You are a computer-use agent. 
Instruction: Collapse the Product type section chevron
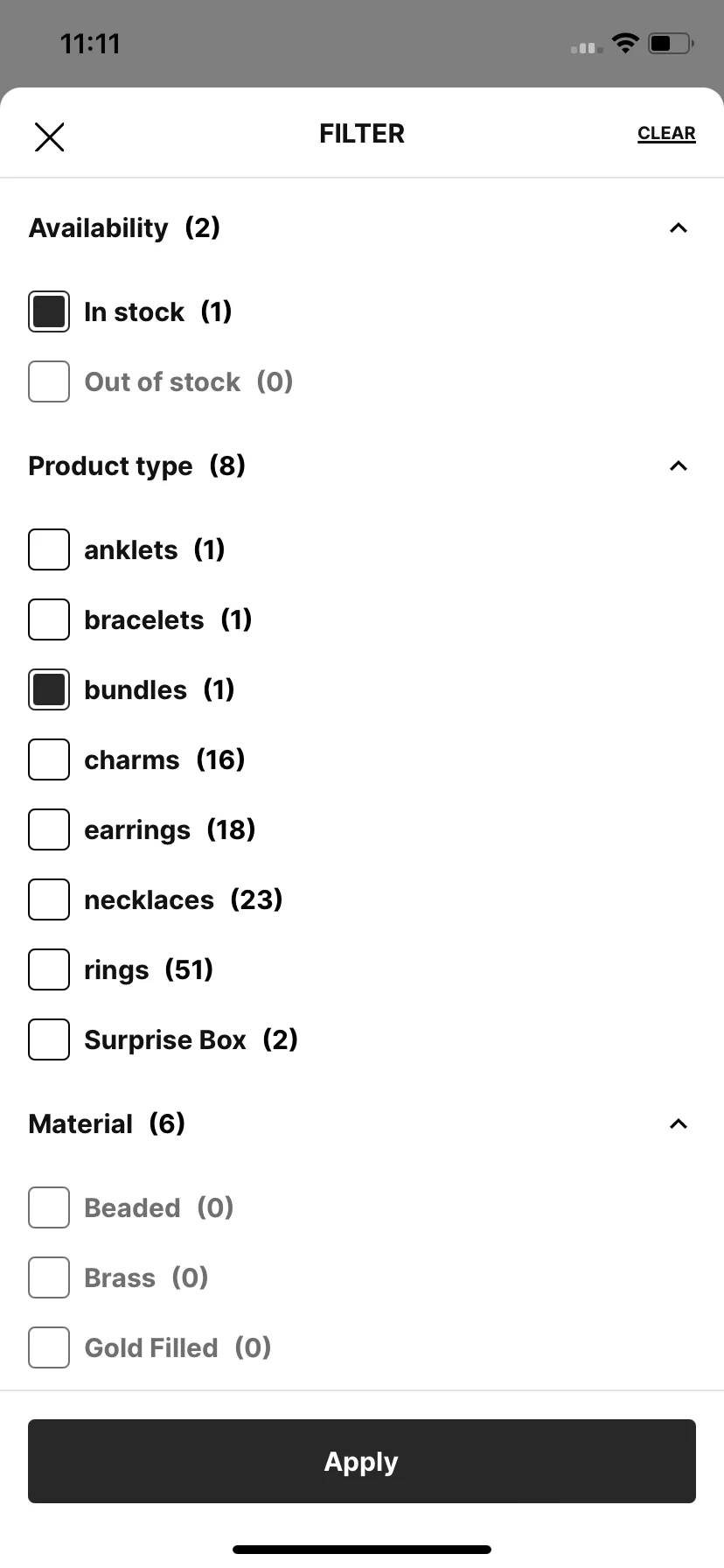coord(679,466)
